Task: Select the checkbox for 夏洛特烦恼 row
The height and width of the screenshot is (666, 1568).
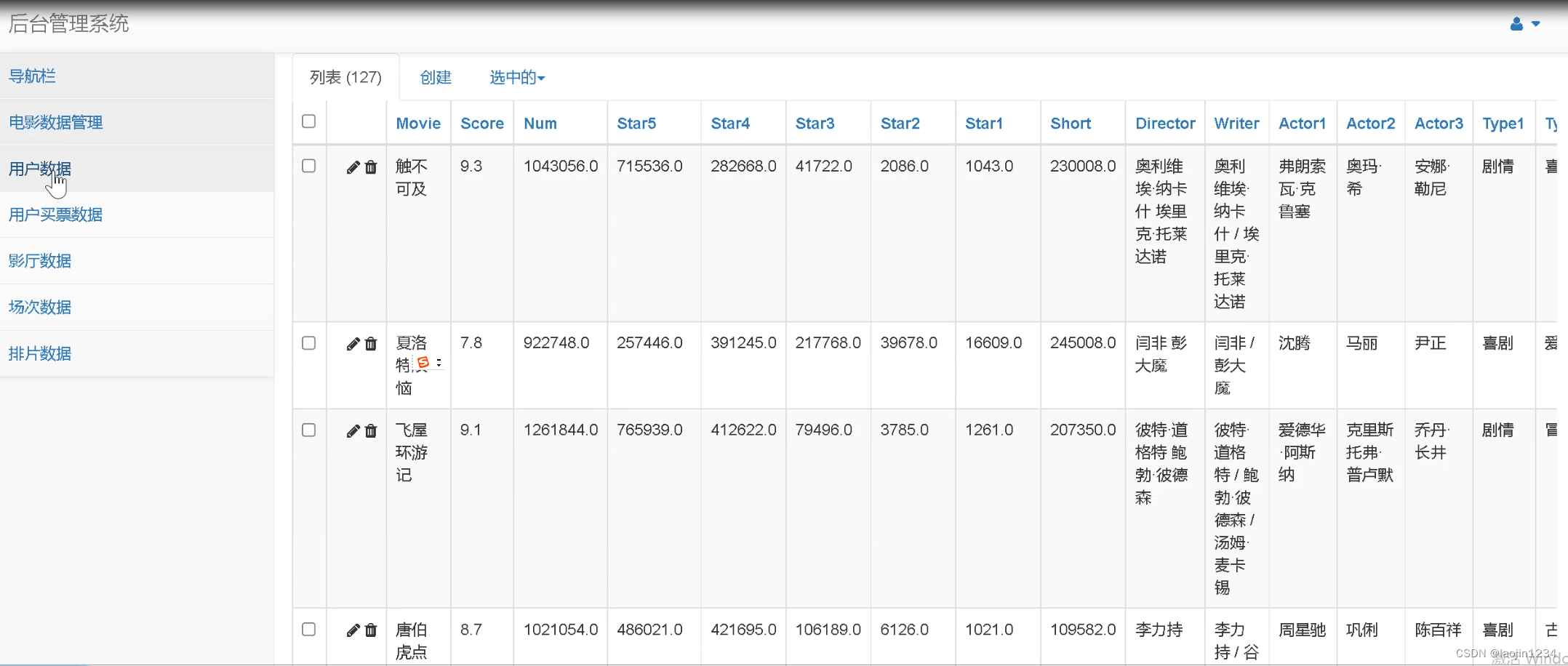Action: pos(309,342)
